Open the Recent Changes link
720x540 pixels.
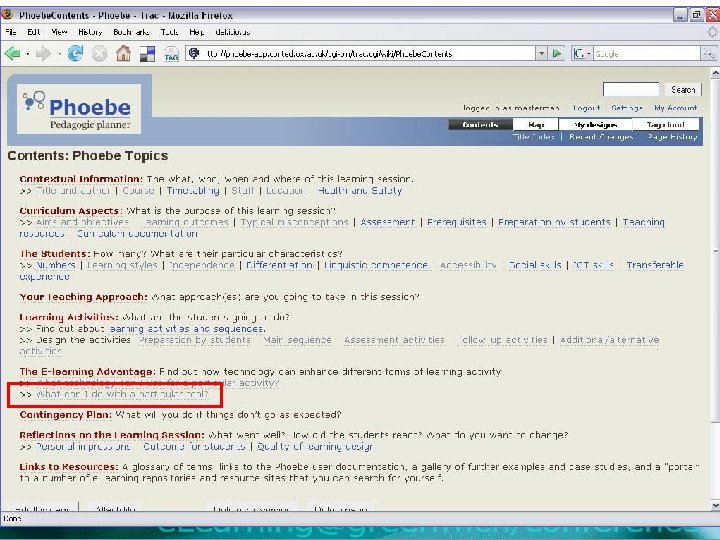point(601,137)
